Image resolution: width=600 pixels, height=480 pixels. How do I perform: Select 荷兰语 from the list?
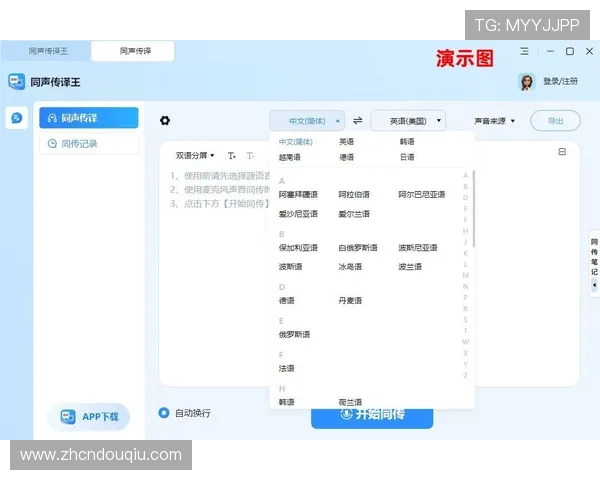pyautogui.click(x=350, y=402)
